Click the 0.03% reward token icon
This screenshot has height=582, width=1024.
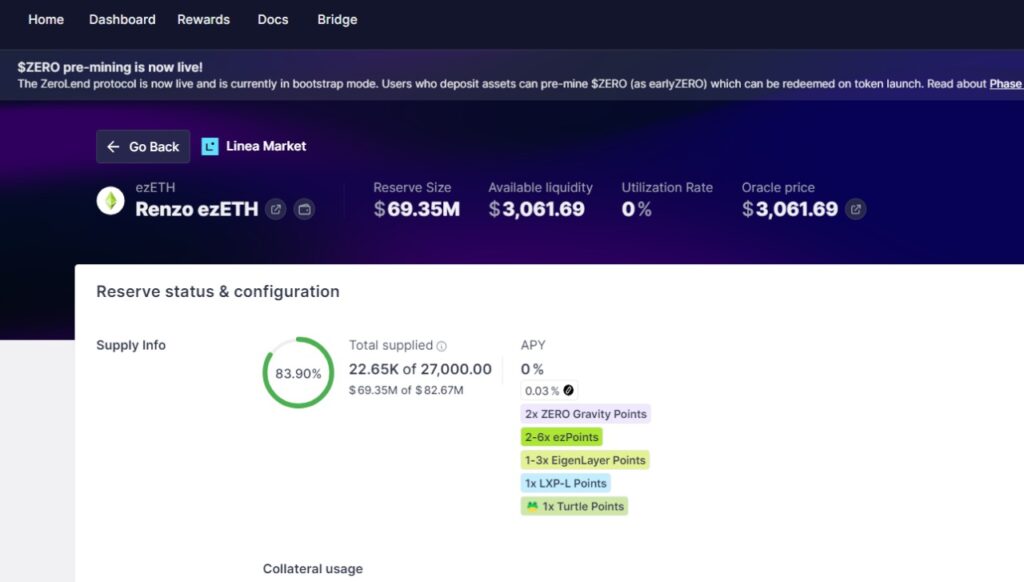568,390
